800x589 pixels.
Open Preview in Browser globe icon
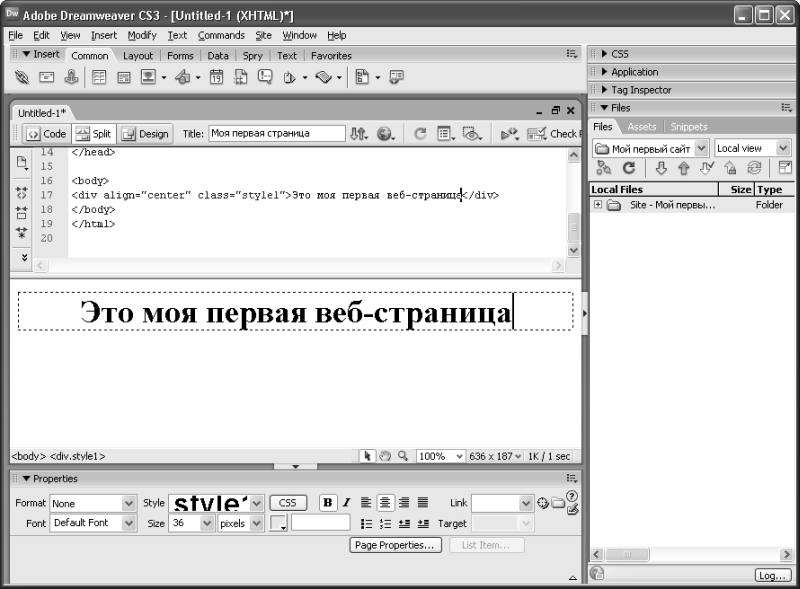click(x=384, y=133)
